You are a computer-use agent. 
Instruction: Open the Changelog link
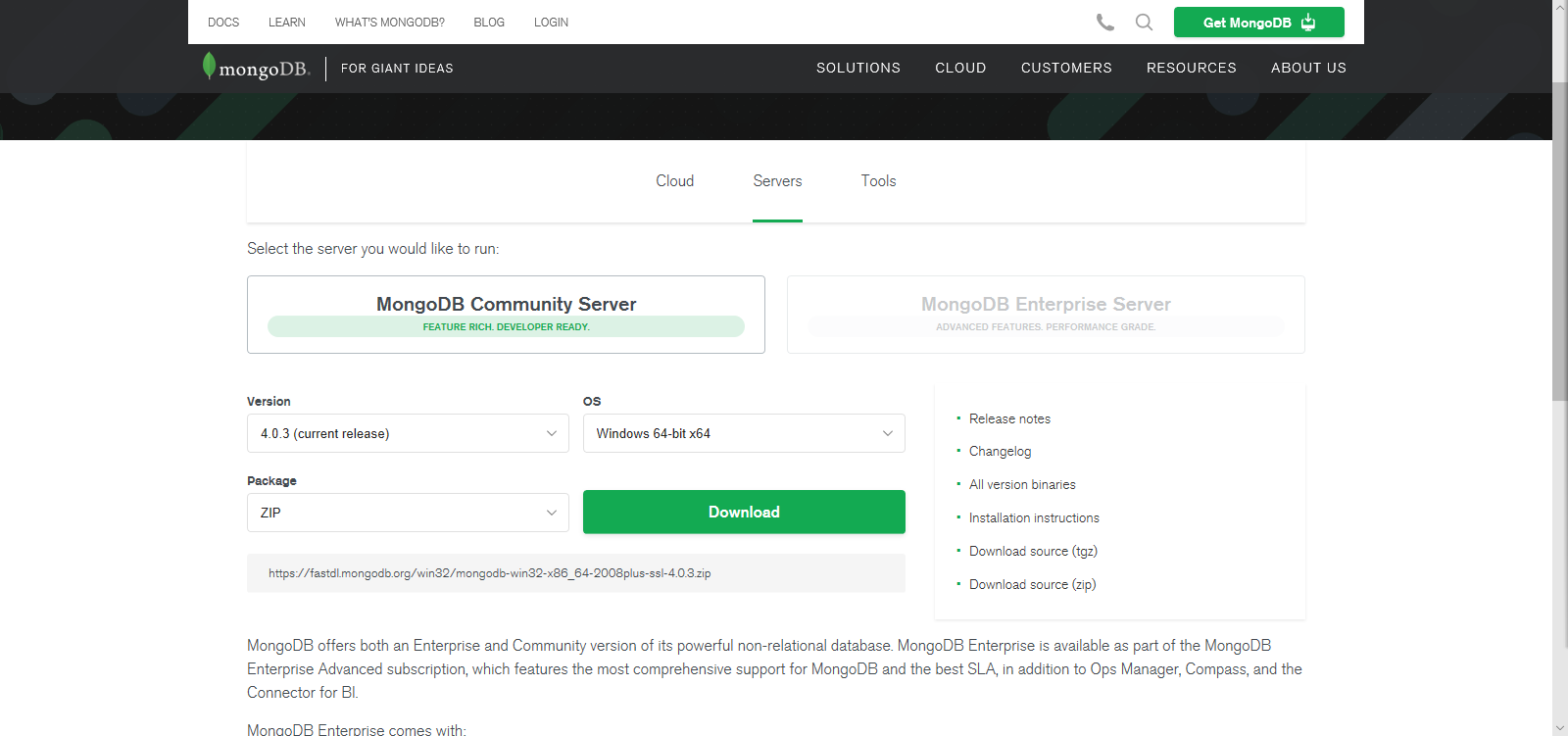pyautogui.click(x=1000, y=452)
